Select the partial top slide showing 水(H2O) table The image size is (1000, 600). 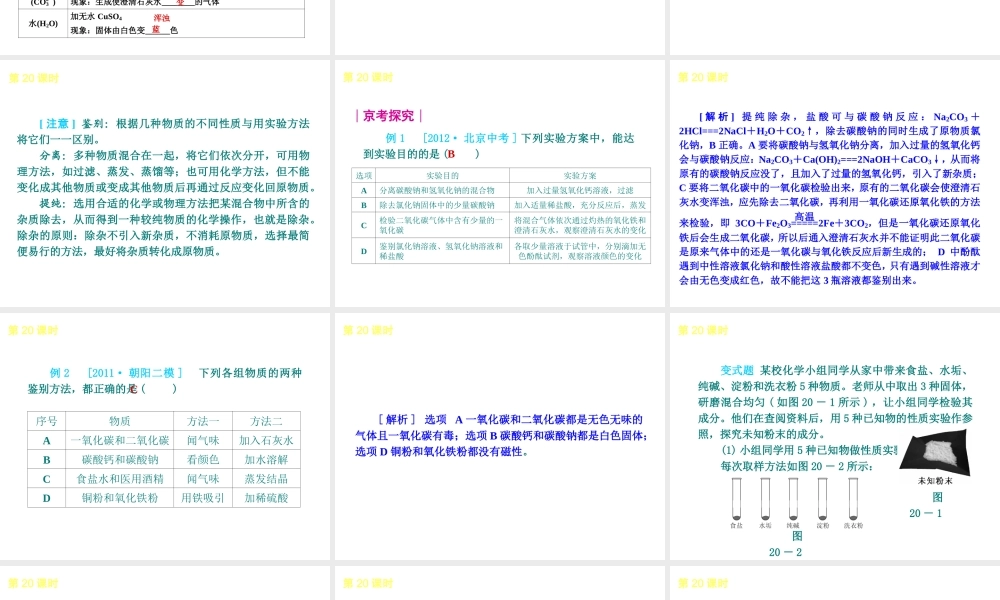point(165,27)
